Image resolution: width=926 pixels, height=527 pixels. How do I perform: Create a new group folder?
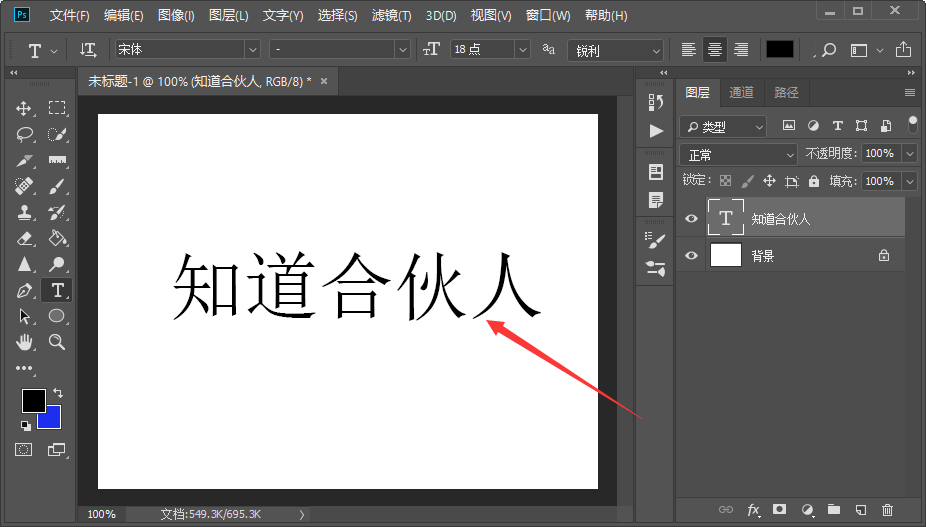pyautogui.click(x=834, y=509)
